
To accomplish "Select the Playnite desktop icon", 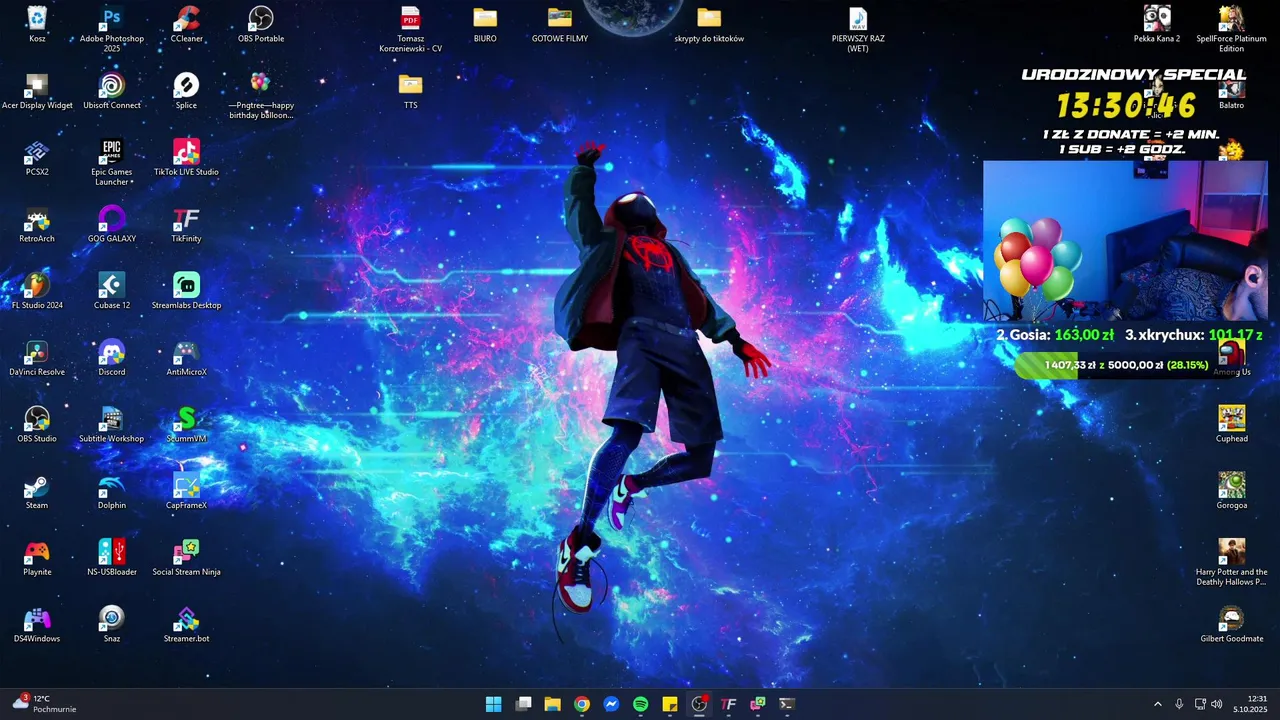I will click(x=37, y=558).
